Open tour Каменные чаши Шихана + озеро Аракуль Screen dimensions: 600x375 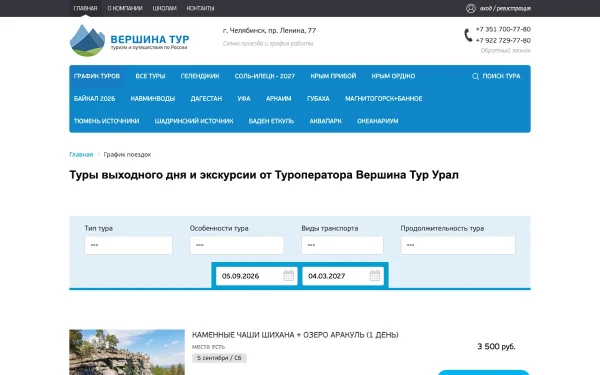click(x=295, y=335)
